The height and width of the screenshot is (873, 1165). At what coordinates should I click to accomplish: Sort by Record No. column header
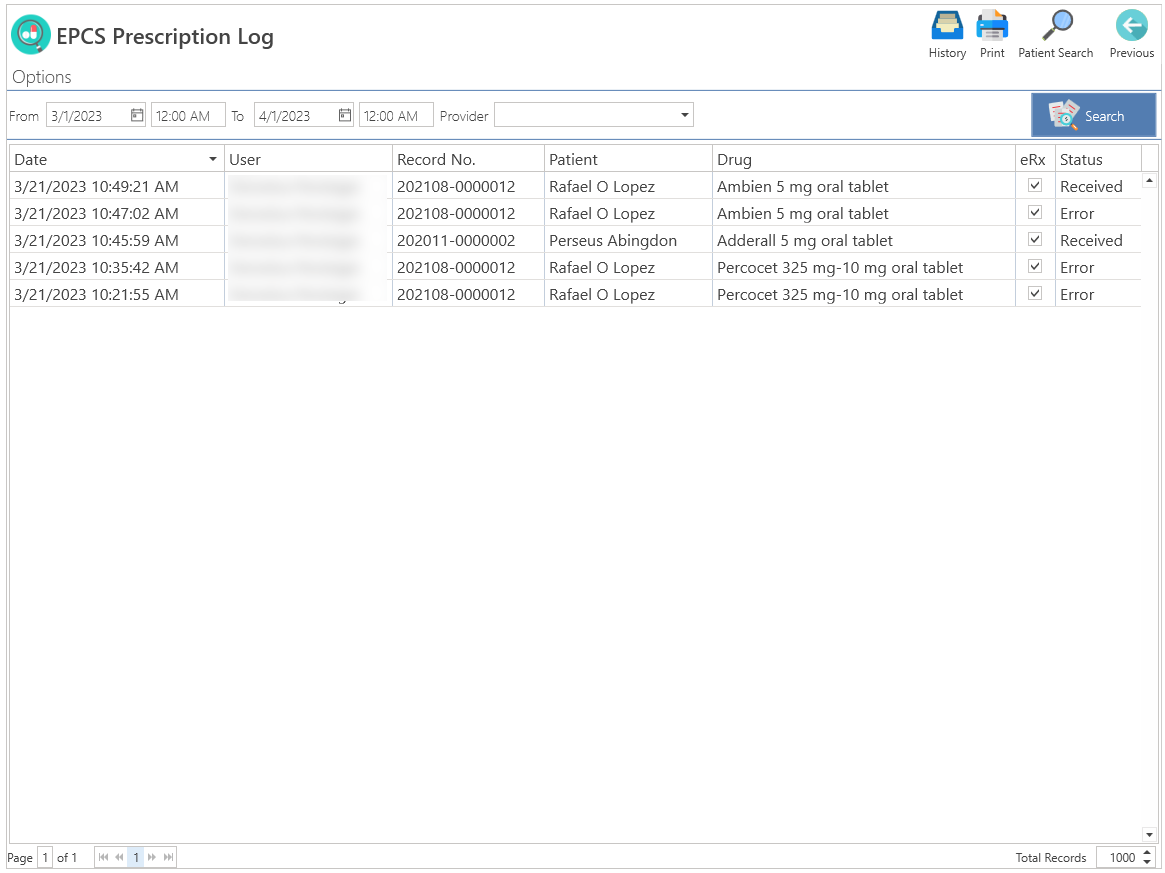468,159
